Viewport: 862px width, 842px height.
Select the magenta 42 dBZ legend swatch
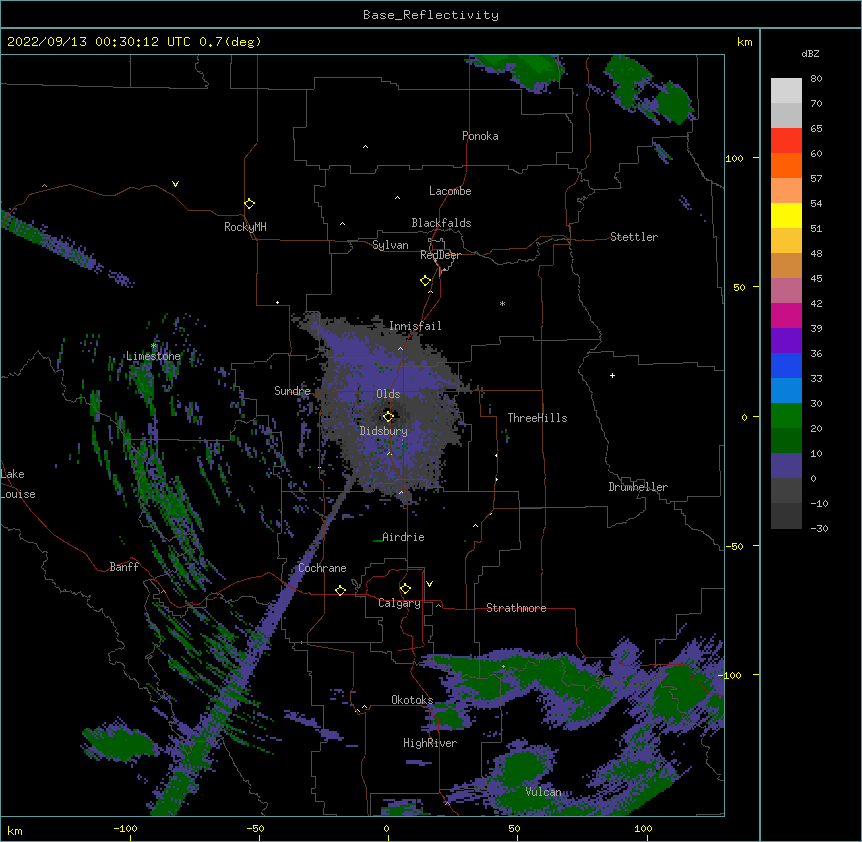(x=786, y=315)
